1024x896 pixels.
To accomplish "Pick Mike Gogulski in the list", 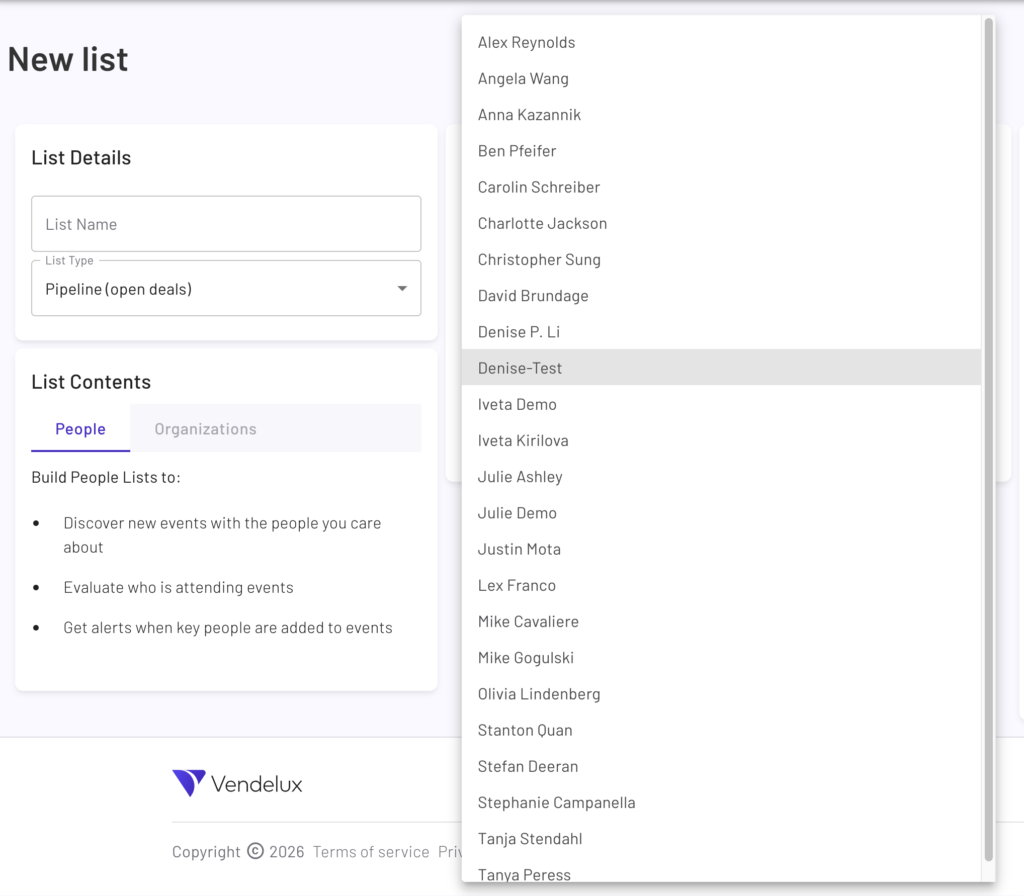I will [525, 658].
